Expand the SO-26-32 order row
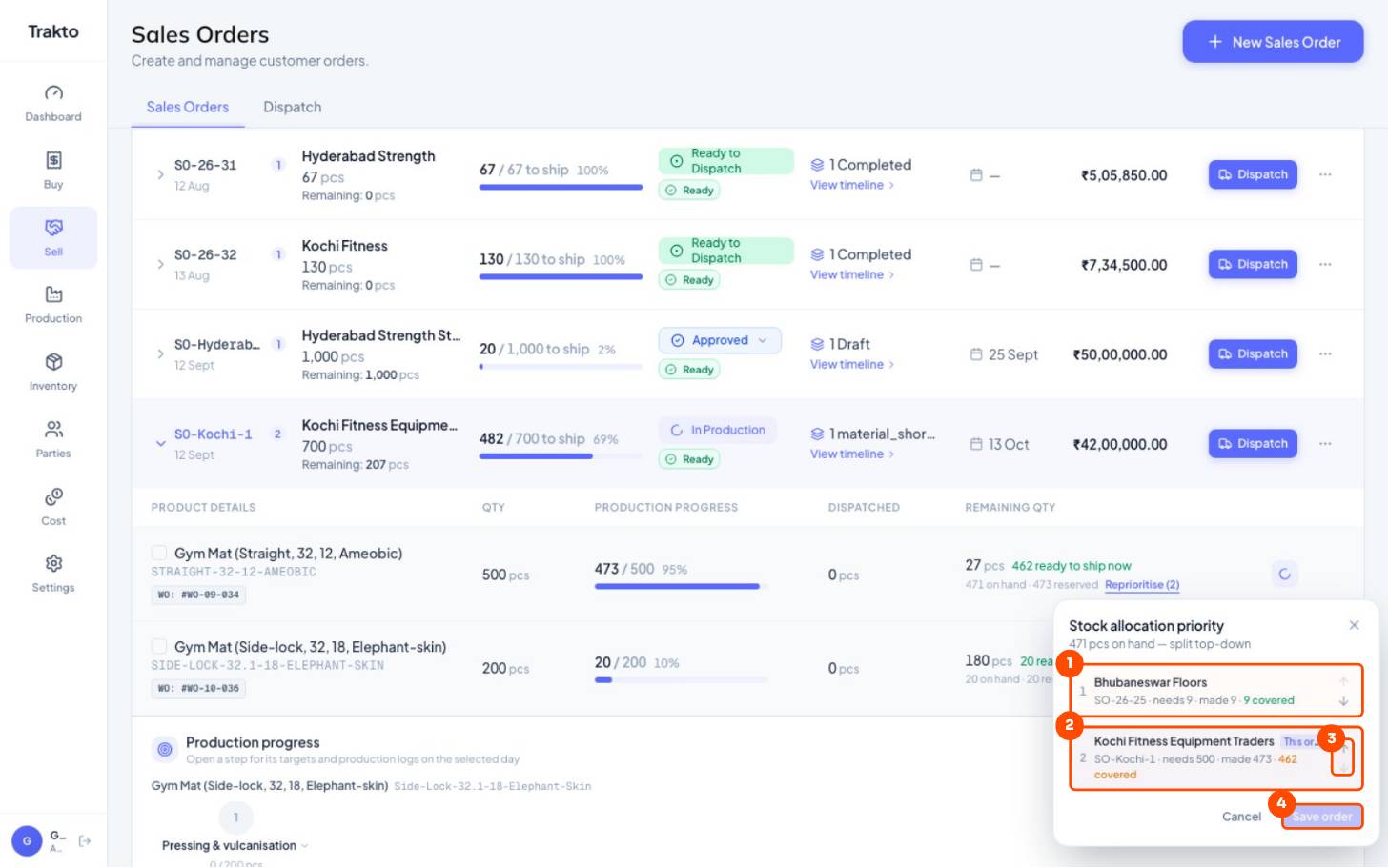The height and width of the screenshot is (868, 1388). click(x=160, y=264)
